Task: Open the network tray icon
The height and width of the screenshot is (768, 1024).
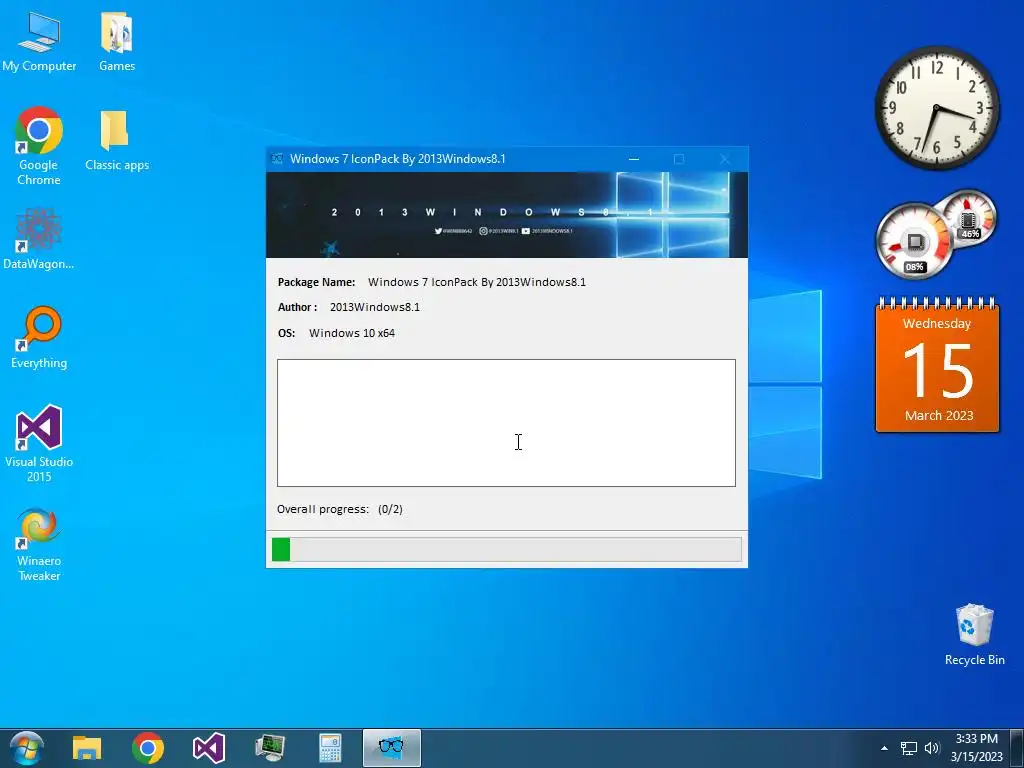Action: point(908,748)
